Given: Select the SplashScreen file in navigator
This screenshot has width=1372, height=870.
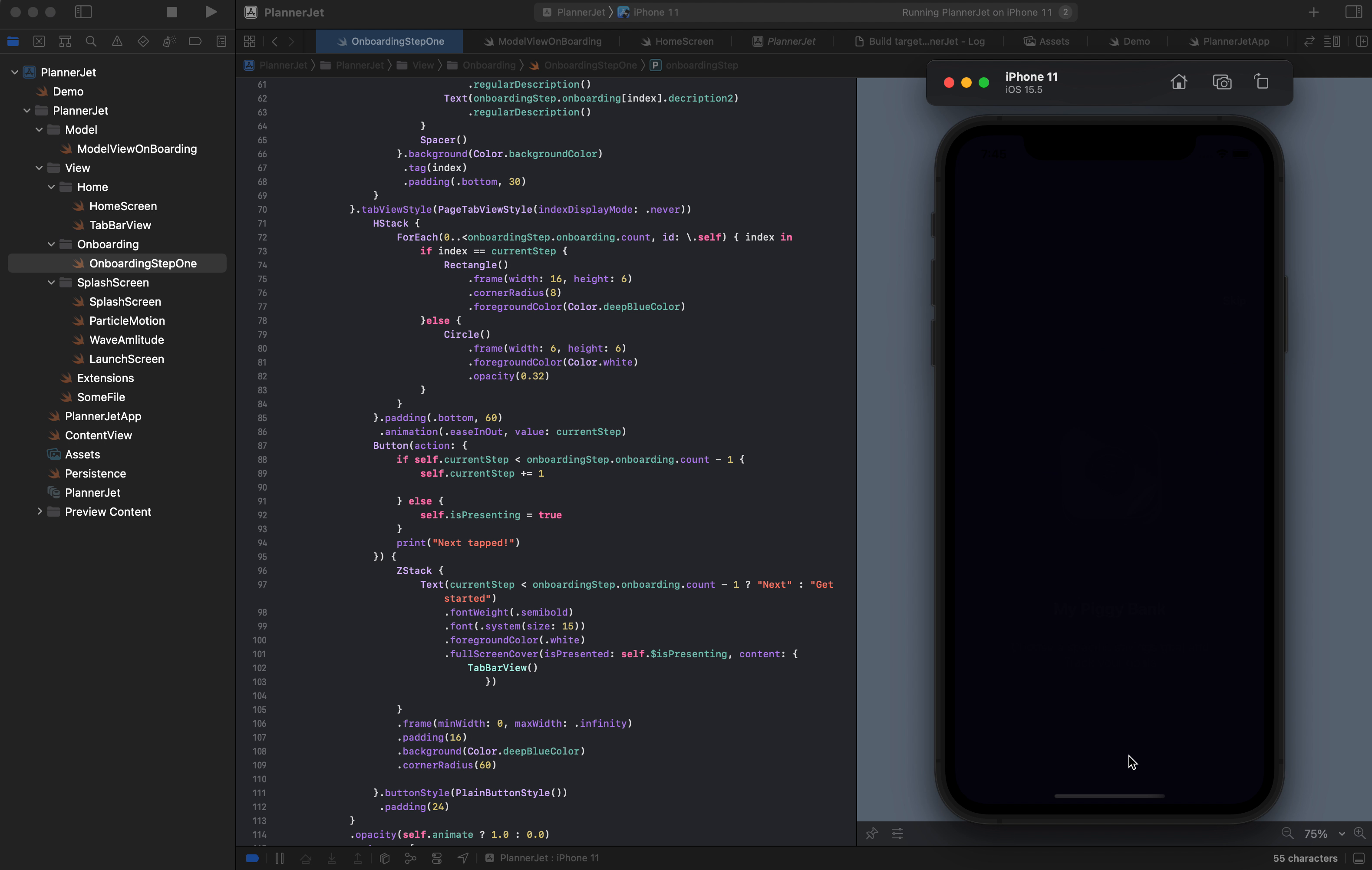Looking at the screenshot, I should (125, 301).
